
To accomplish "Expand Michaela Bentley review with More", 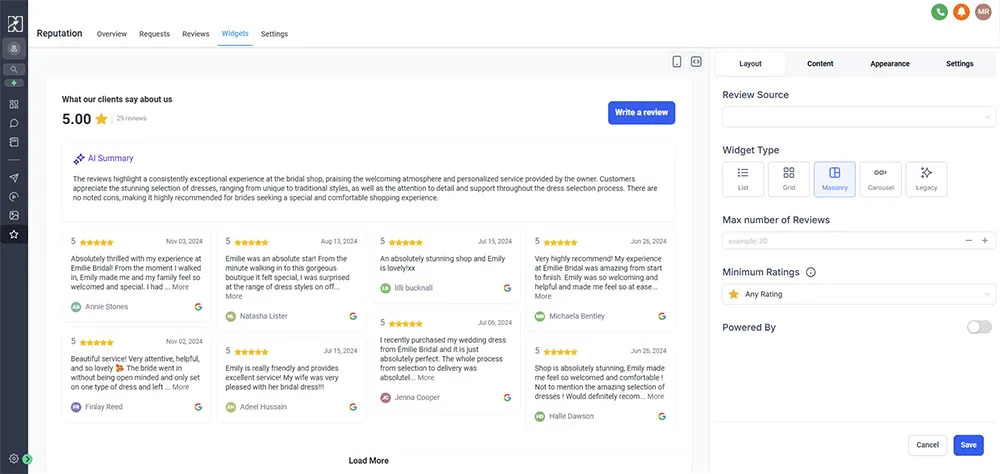I will [x=543, y=297].
